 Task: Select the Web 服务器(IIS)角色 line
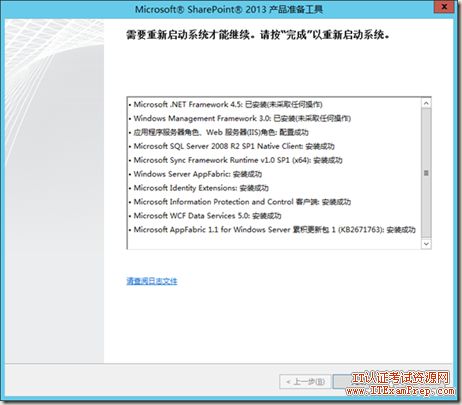[x=219, y=132]
